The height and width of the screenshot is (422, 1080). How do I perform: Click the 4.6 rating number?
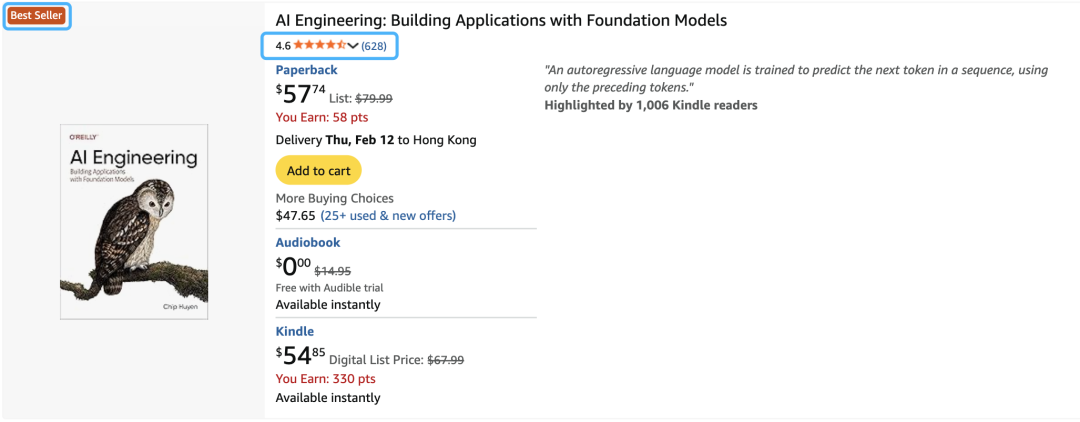point(283,46)
